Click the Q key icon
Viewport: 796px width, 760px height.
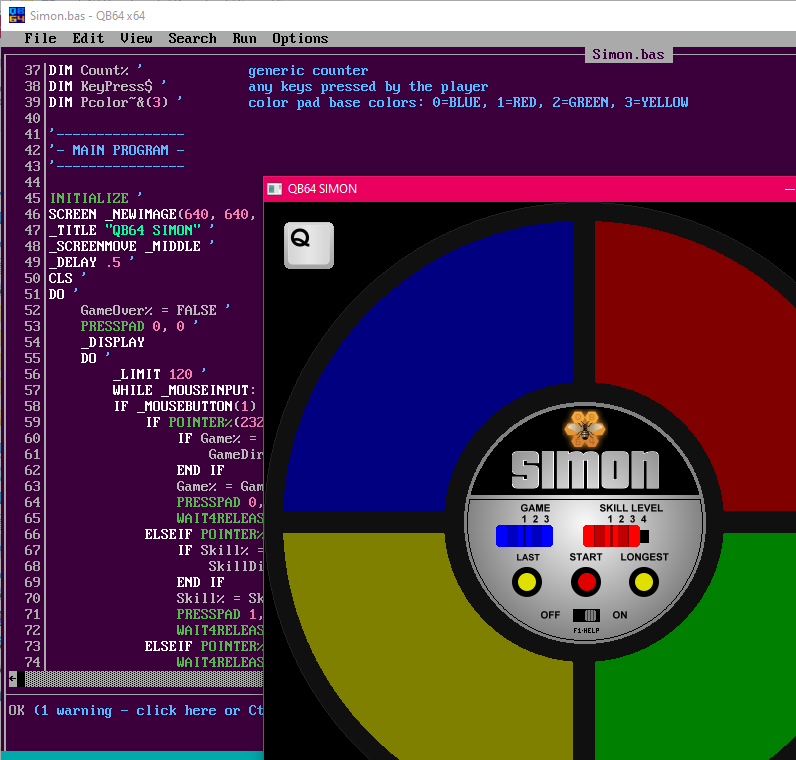[x=308, y=245]
